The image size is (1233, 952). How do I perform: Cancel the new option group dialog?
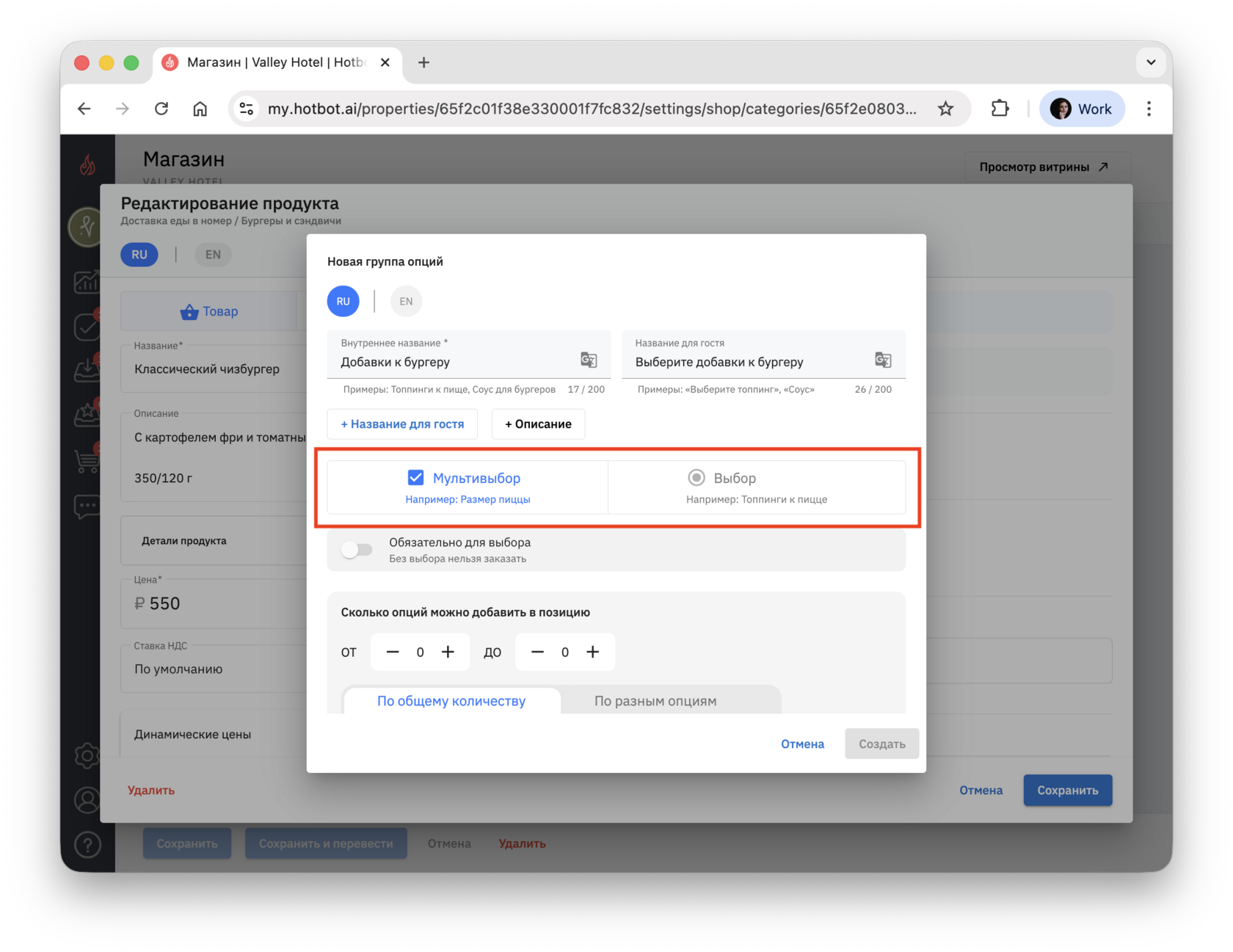pos(802,744)
